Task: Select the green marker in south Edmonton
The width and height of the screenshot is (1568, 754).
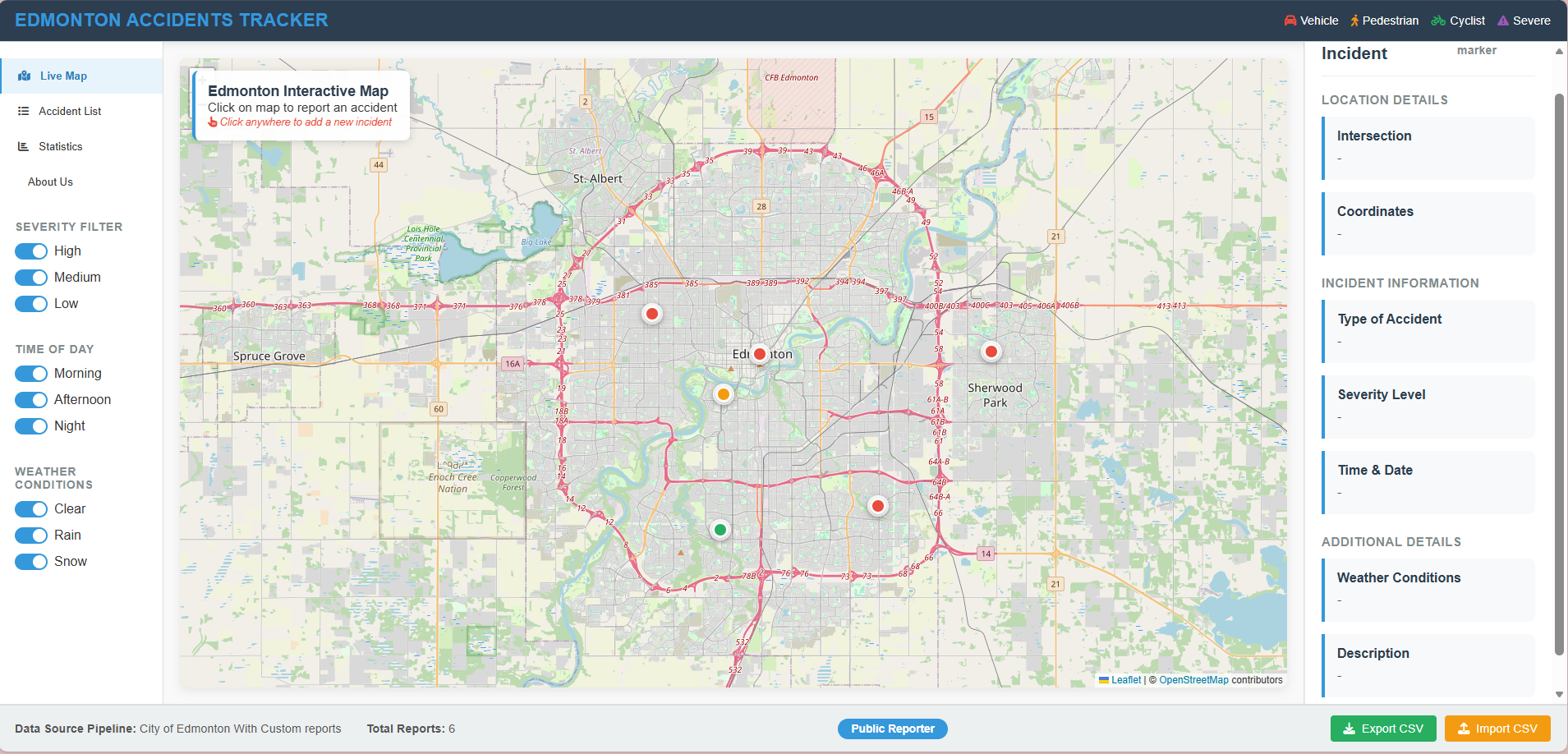Action: point(720,530)
